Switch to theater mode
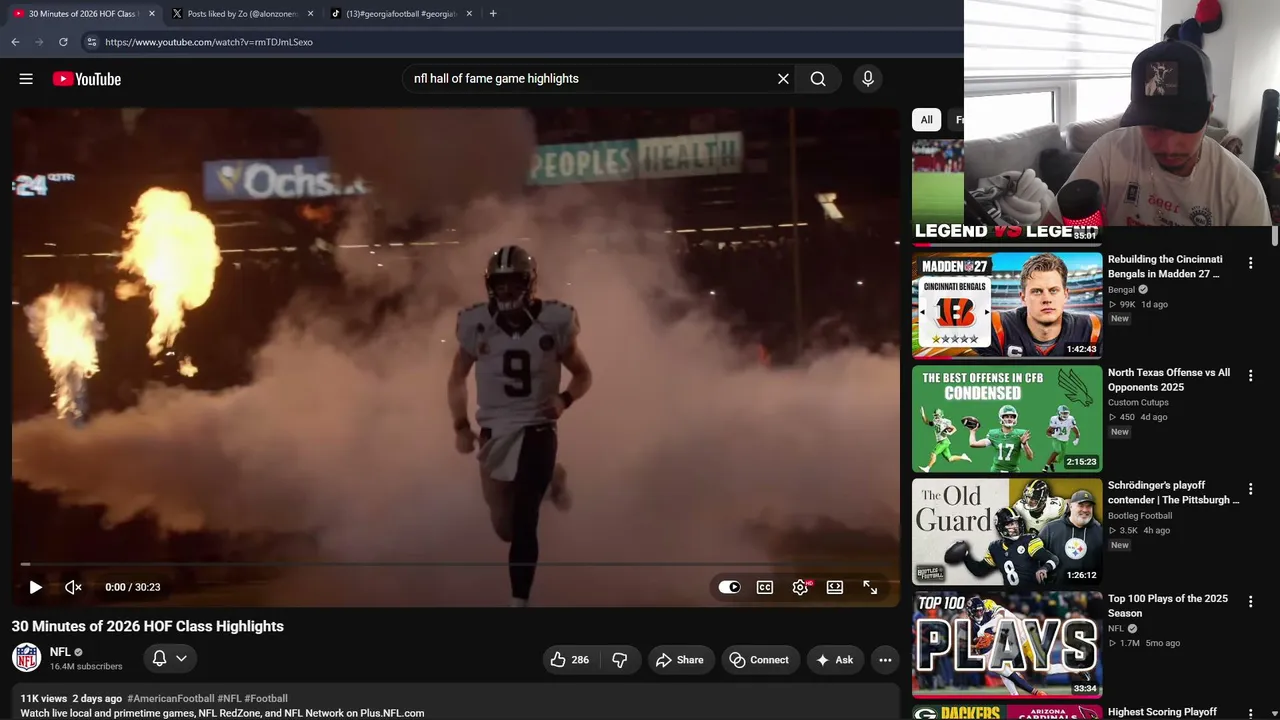 tap(835, 587)
